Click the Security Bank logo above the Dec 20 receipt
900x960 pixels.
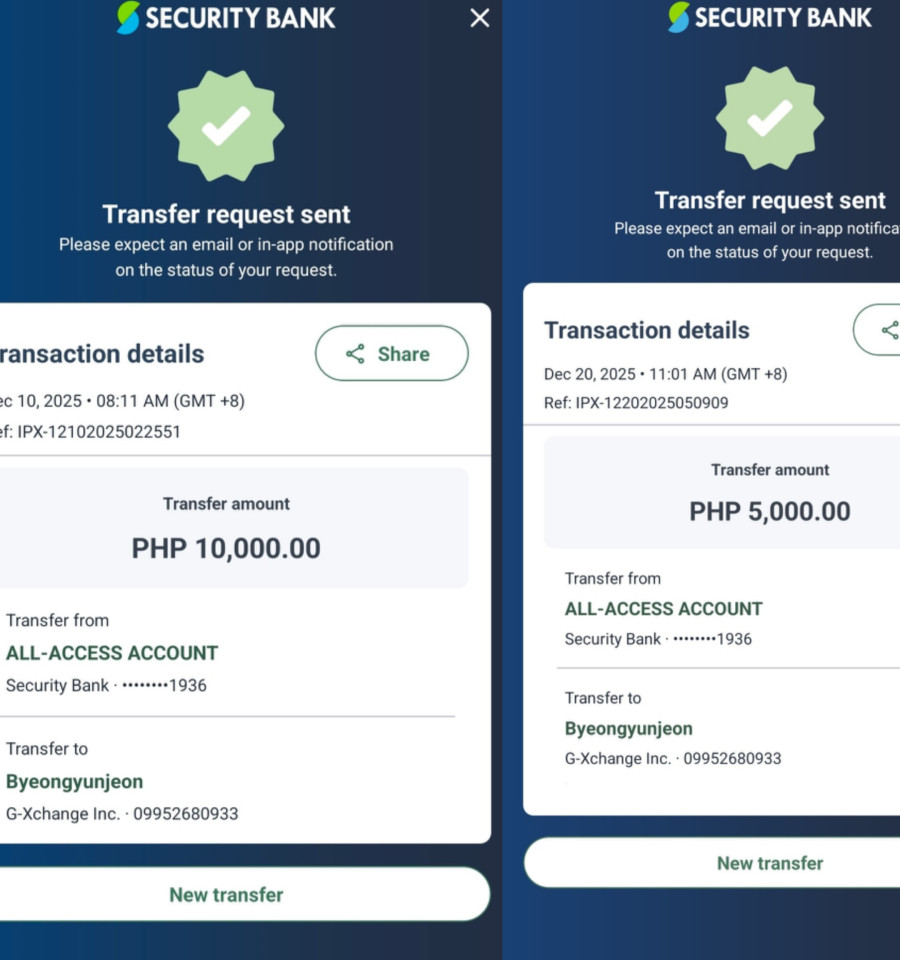[770, 17]
